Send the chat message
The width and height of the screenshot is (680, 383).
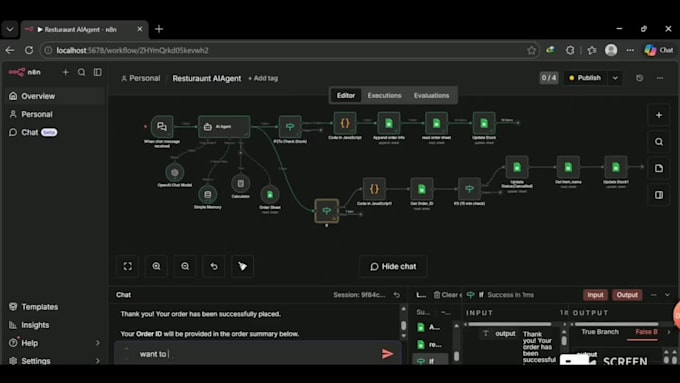click(387, 354)
